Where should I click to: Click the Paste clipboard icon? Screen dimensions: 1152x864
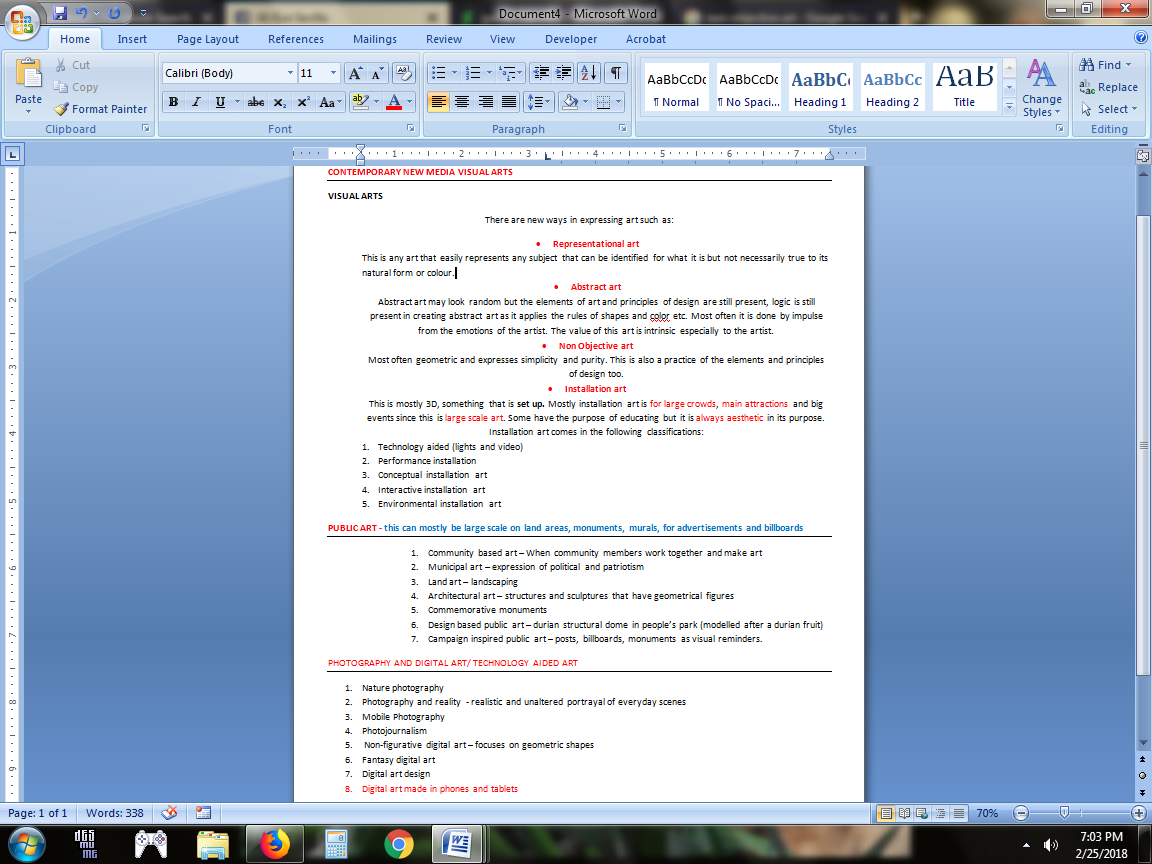coord(29,73)
